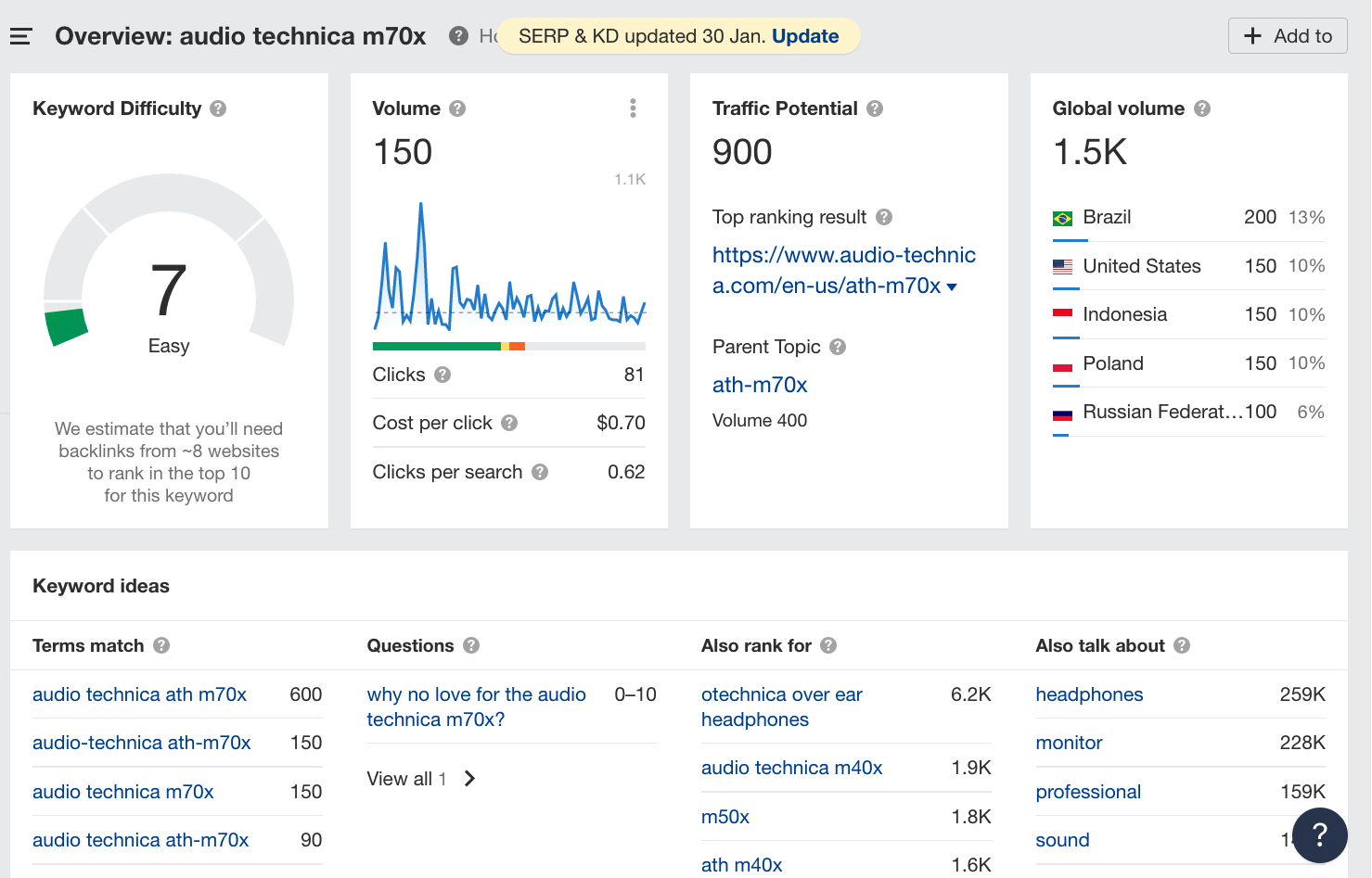1372x878 pixels.
Task: Open the hamburger sidebar menu
Action: [20, 36]
